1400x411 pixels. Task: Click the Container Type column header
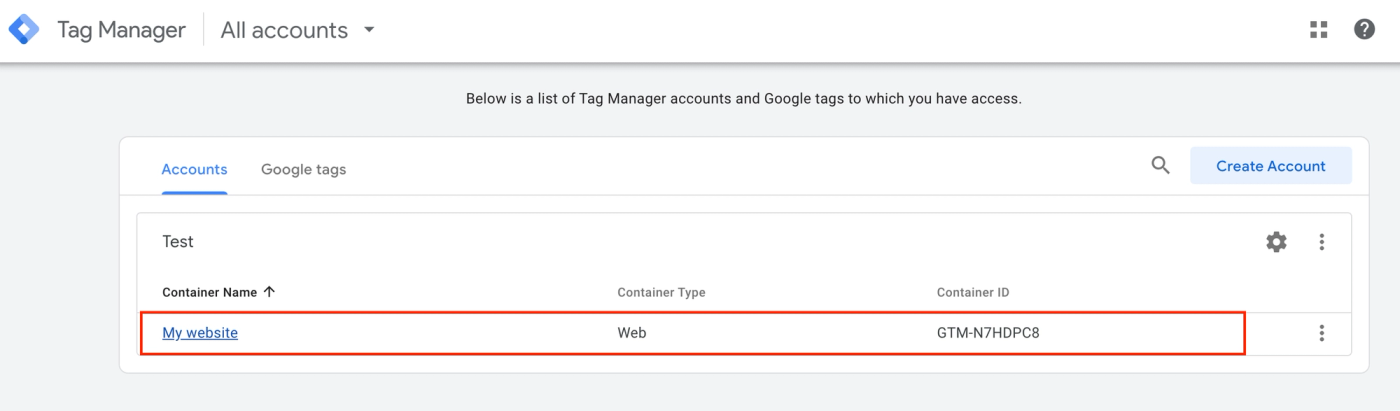point(661,292)
